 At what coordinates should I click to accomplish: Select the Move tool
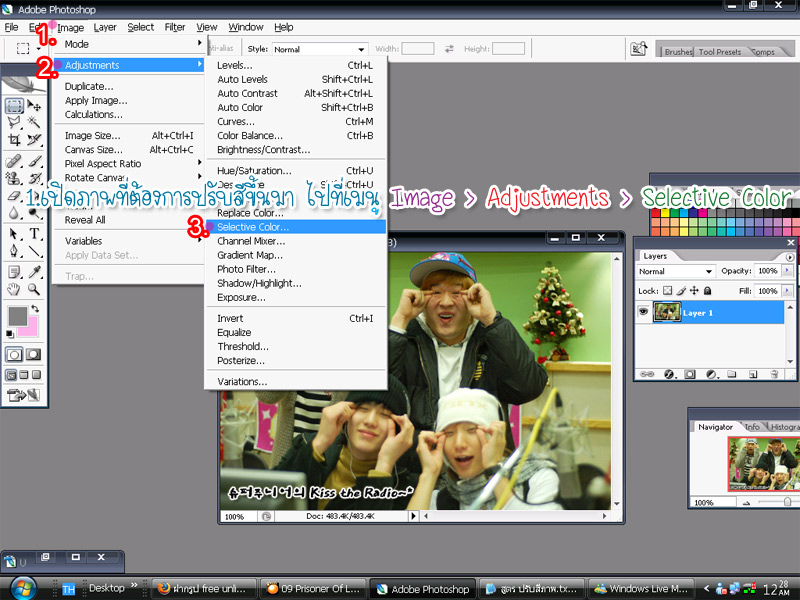(34, 106)
